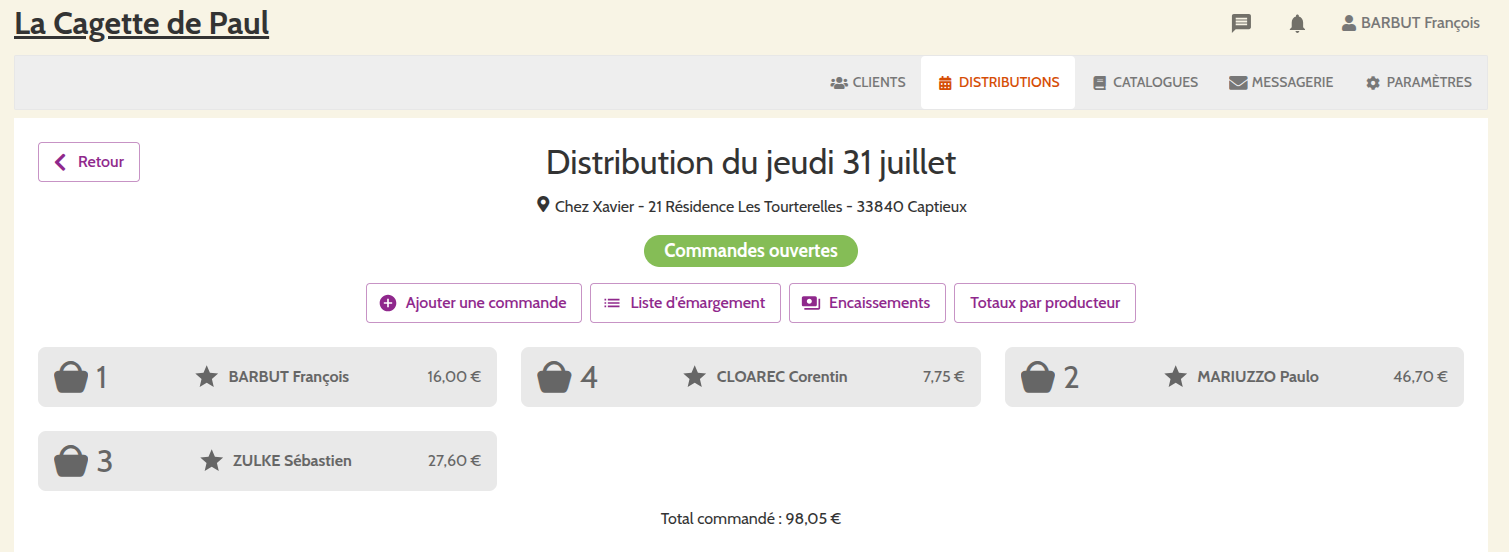Click Ajouter une commande button

[474, 303]
